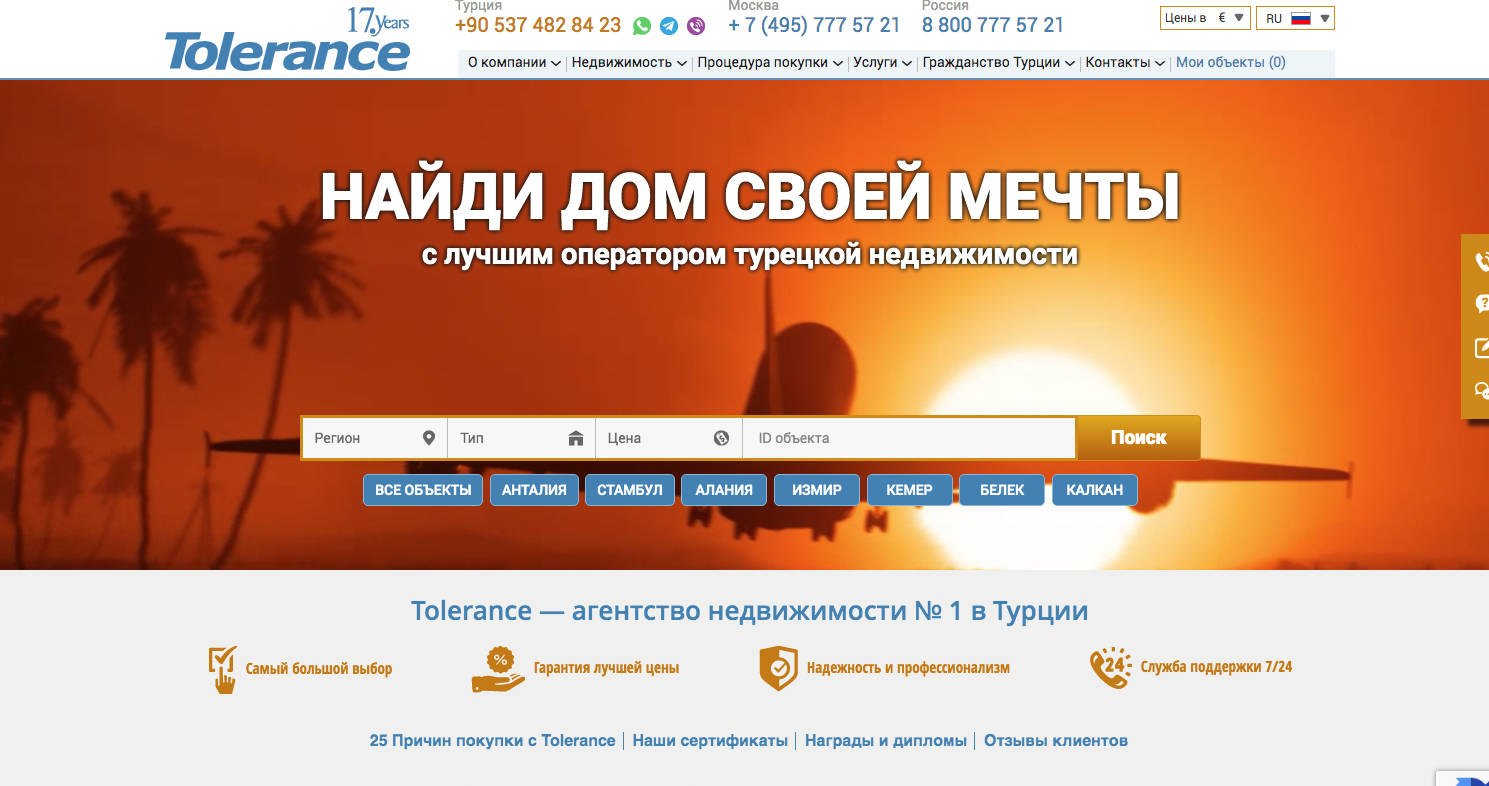Open 25 Причин покупки с Tolerance link

492,741
